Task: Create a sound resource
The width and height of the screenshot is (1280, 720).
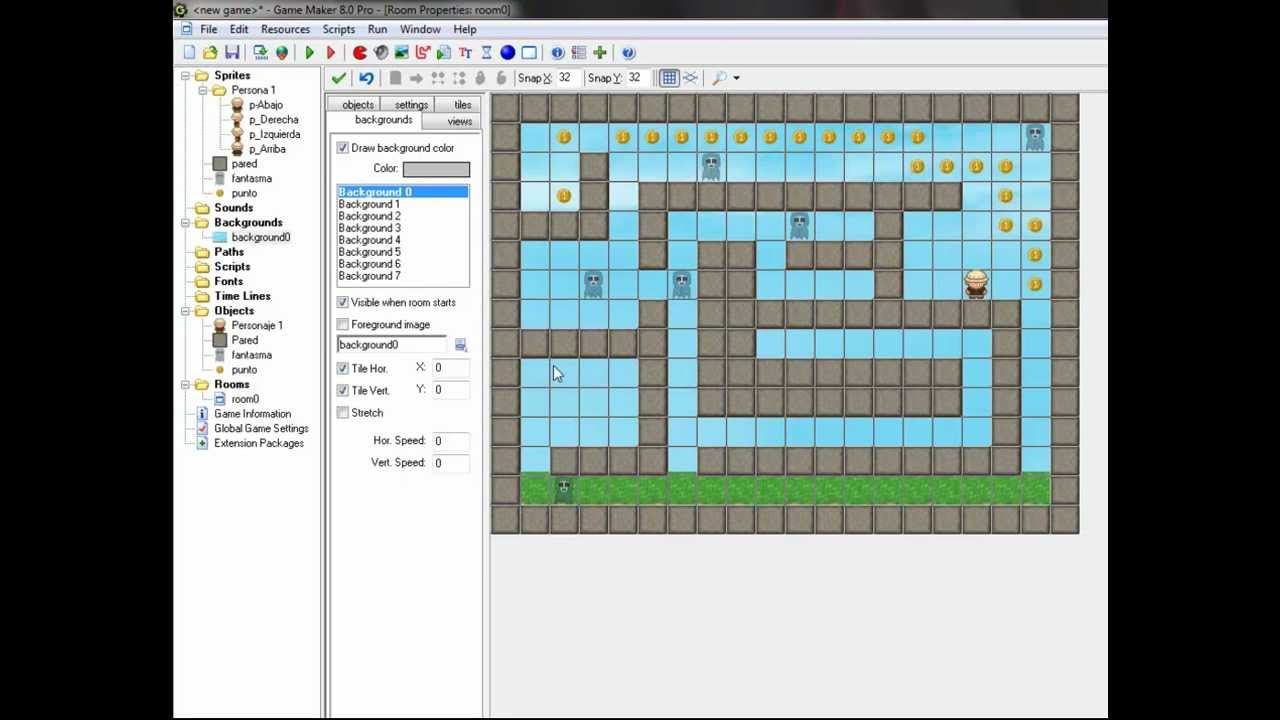Action: click(380, 53)
